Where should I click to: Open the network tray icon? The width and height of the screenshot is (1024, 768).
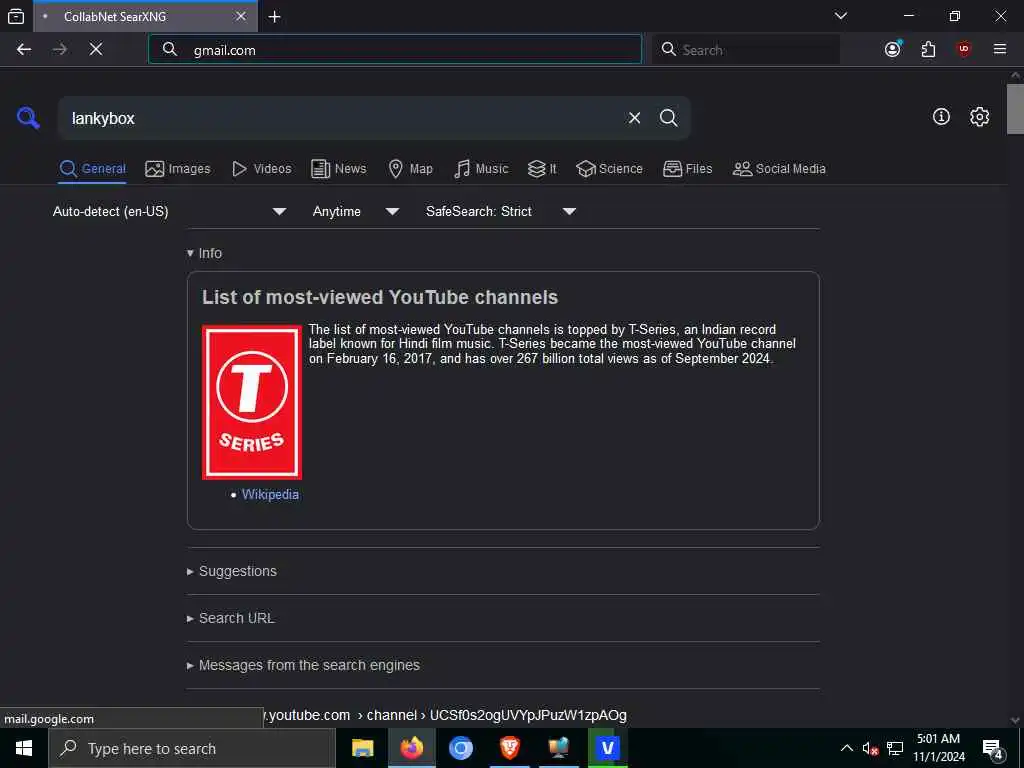(x=895, y=748)
